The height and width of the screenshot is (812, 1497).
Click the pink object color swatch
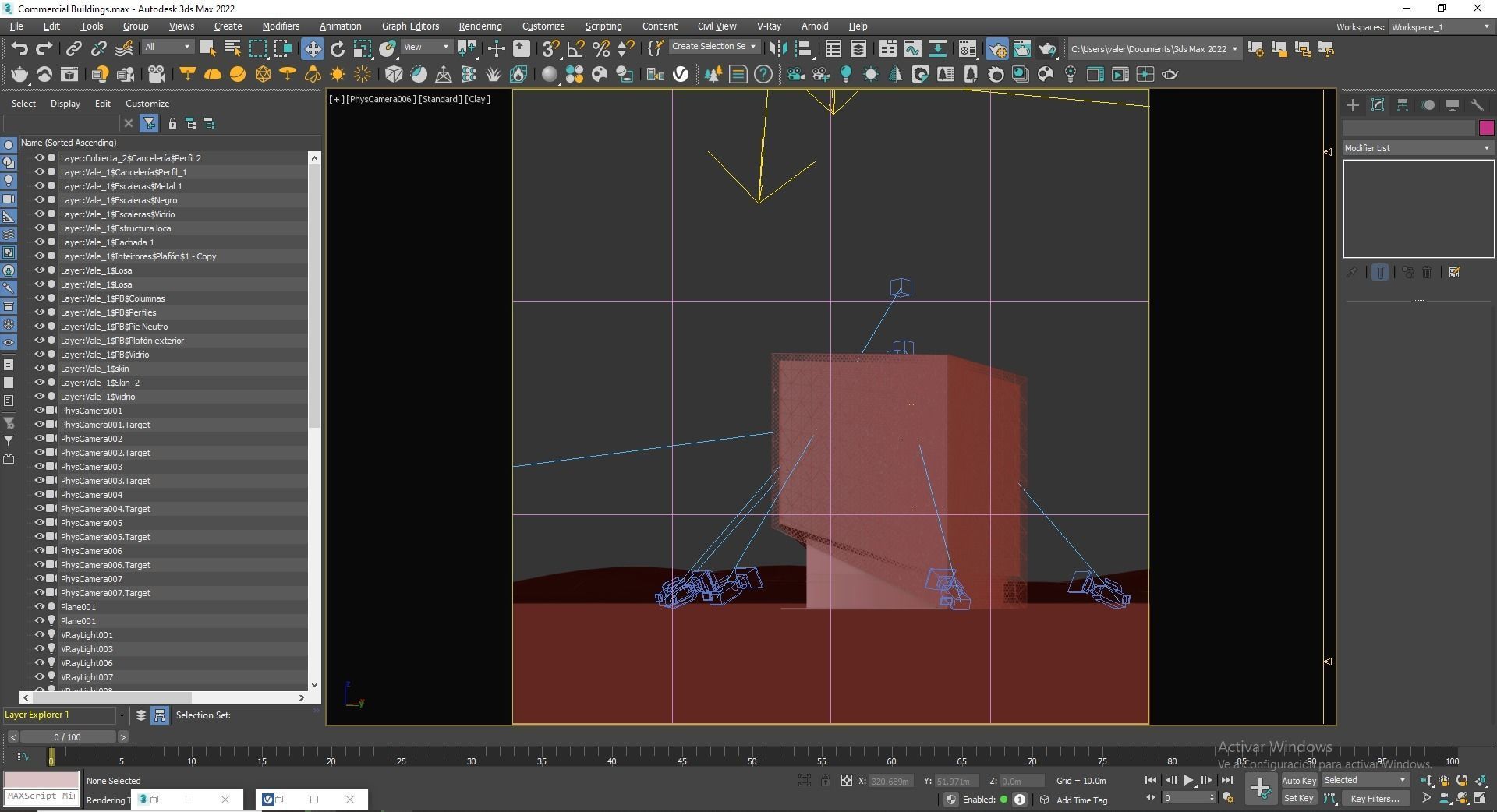(x=1486, y=128)
